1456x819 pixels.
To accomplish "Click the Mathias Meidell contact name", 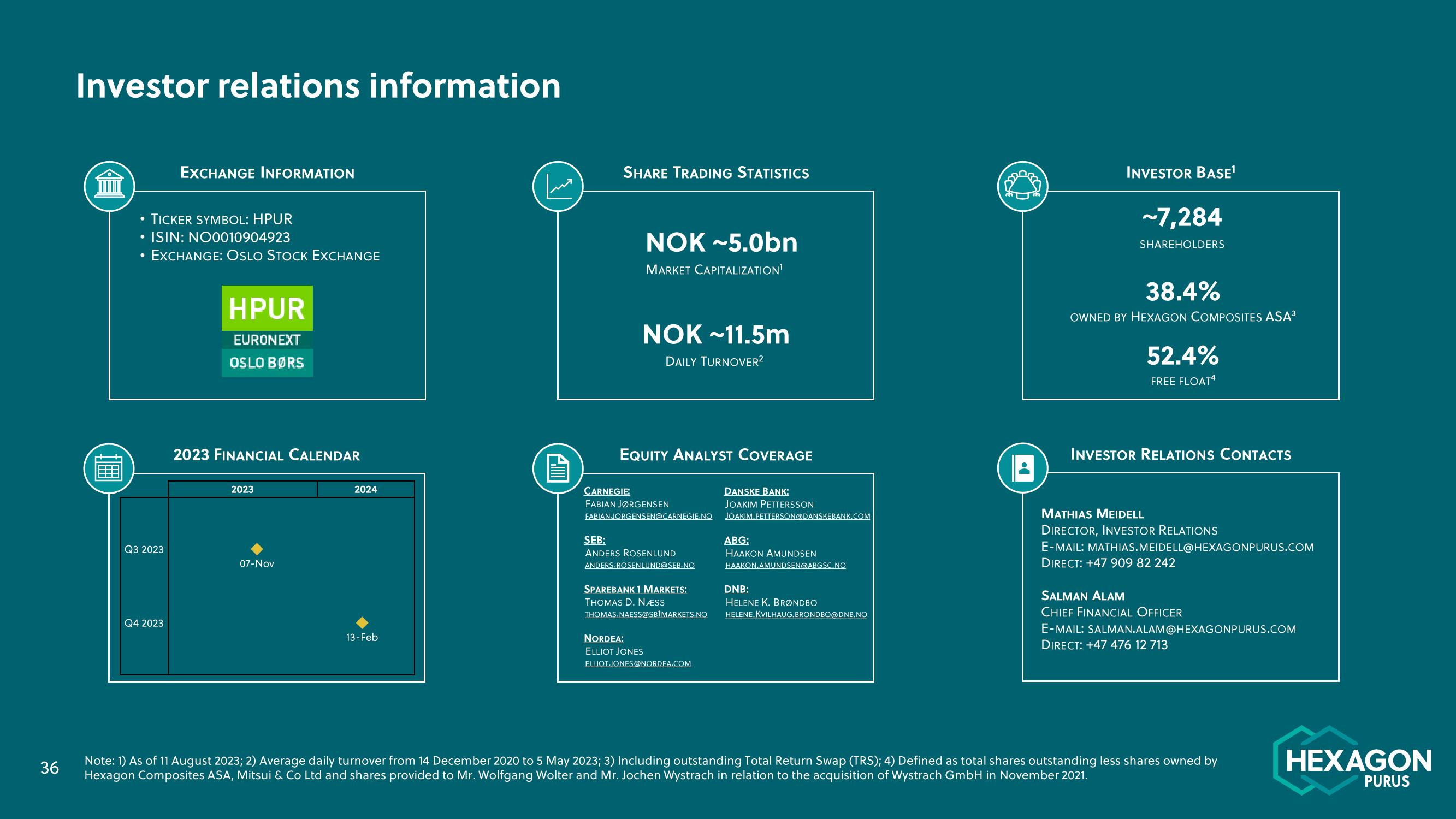I will (x=1092, y=514).
